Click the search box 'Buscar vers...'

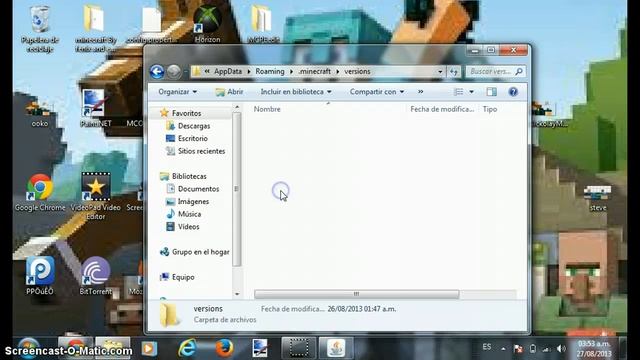click(x=496, y=71)
